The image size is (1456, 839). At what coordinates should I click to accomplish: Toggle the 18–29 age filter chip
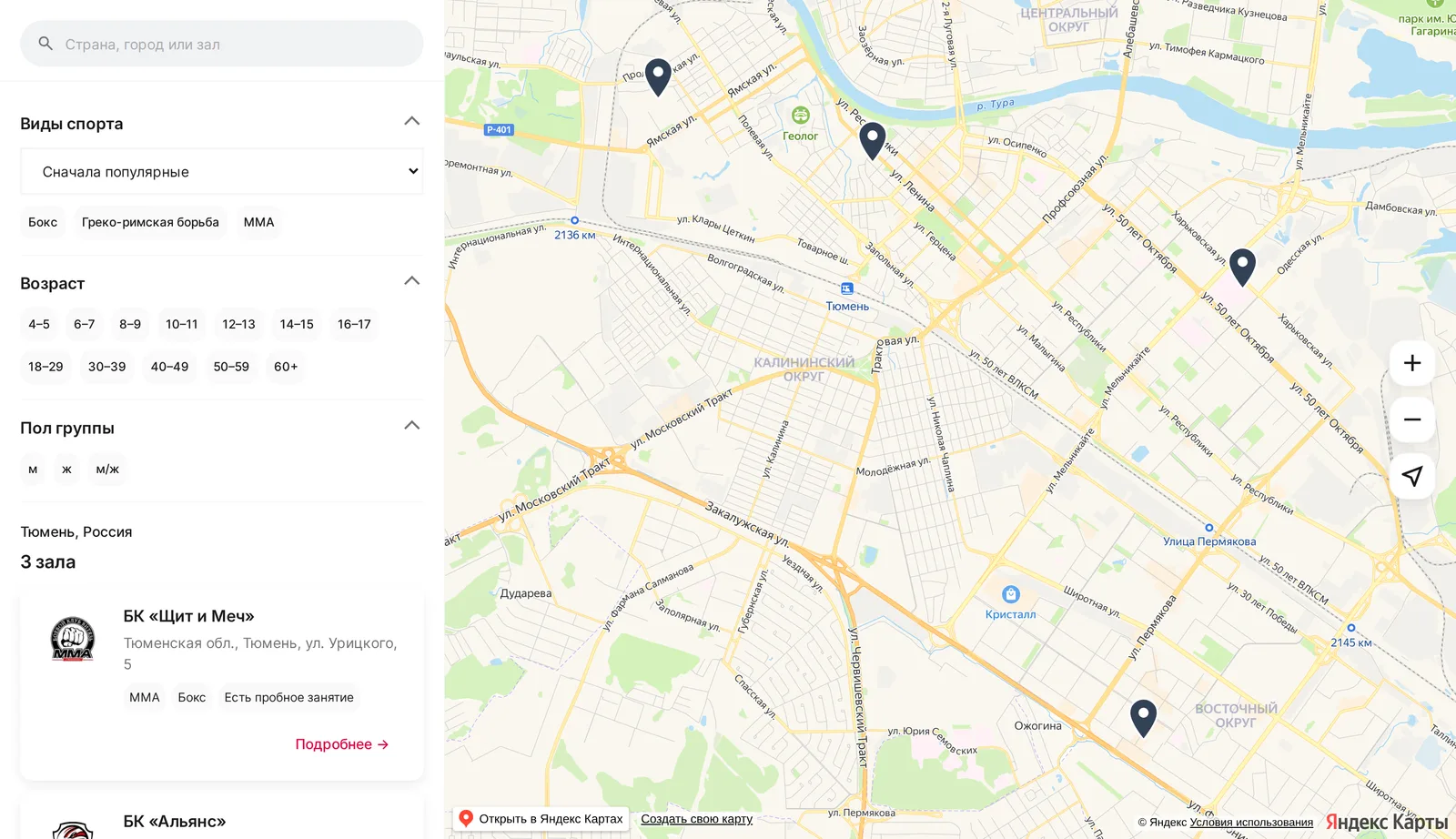45,367
